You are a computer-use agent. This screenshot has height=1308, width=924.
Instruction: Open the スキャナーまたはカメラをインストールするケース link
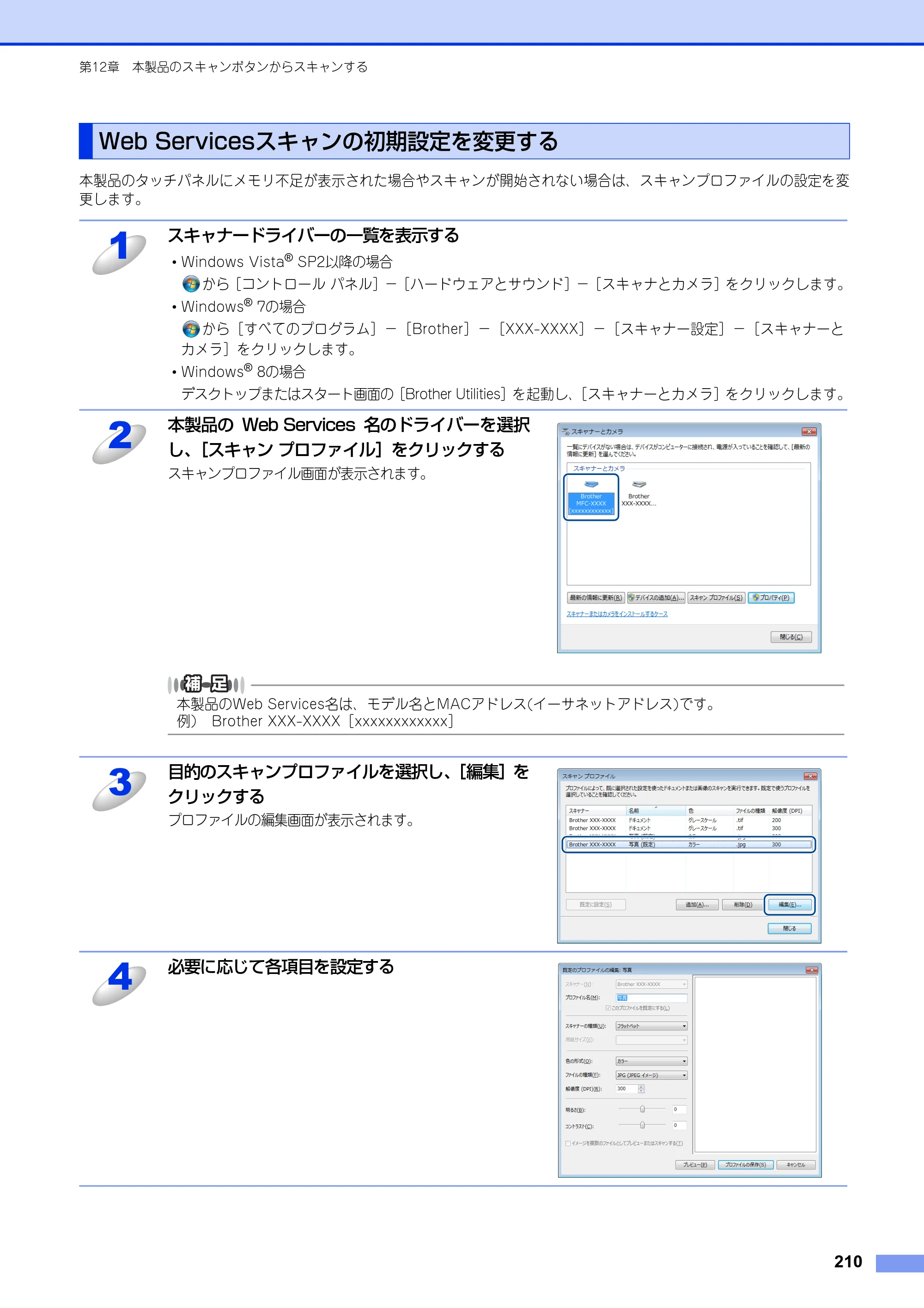coord(617,614)
